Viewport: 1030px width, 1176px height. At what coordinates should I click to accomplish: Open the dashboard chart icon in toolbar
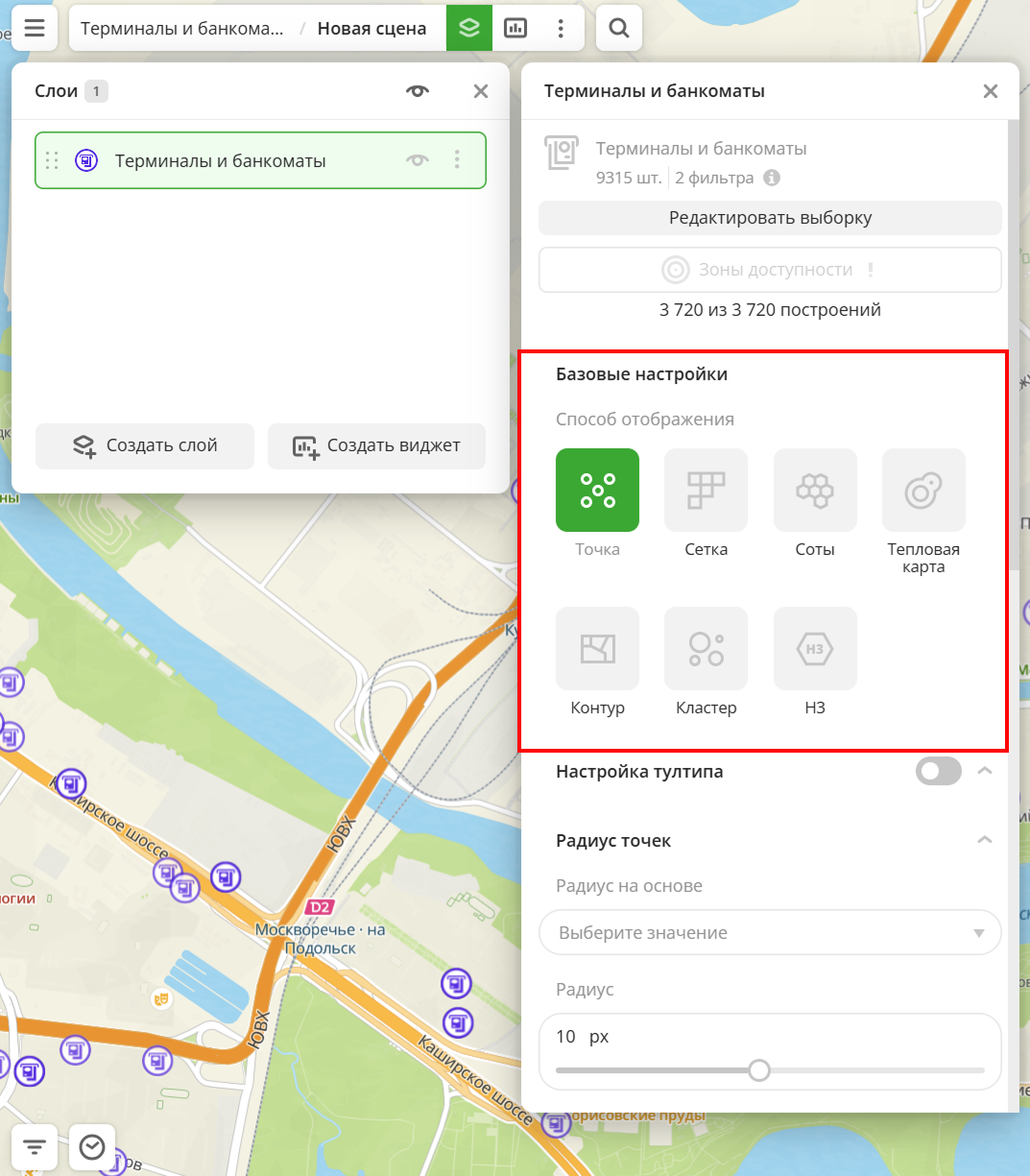pyautogui.click(x=515, y=29)
